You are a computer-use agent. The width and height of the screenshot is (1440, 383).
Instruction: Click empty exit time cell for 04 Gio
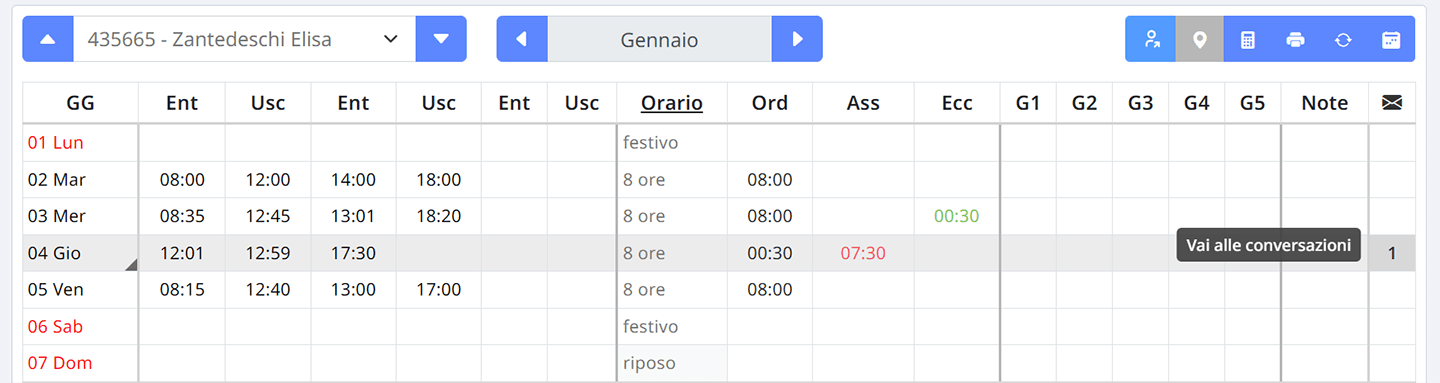(x=438, y=253)
